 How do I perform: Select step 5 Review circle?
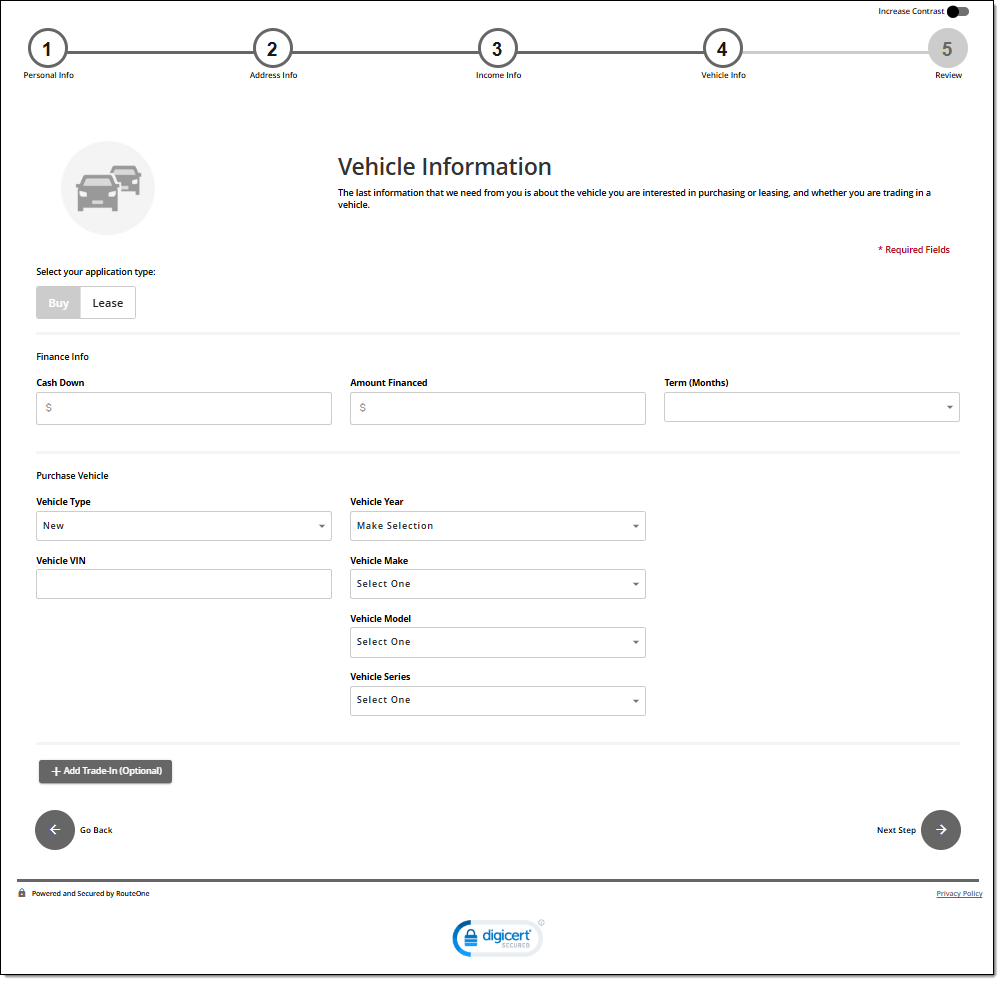[x=947, y=48]
